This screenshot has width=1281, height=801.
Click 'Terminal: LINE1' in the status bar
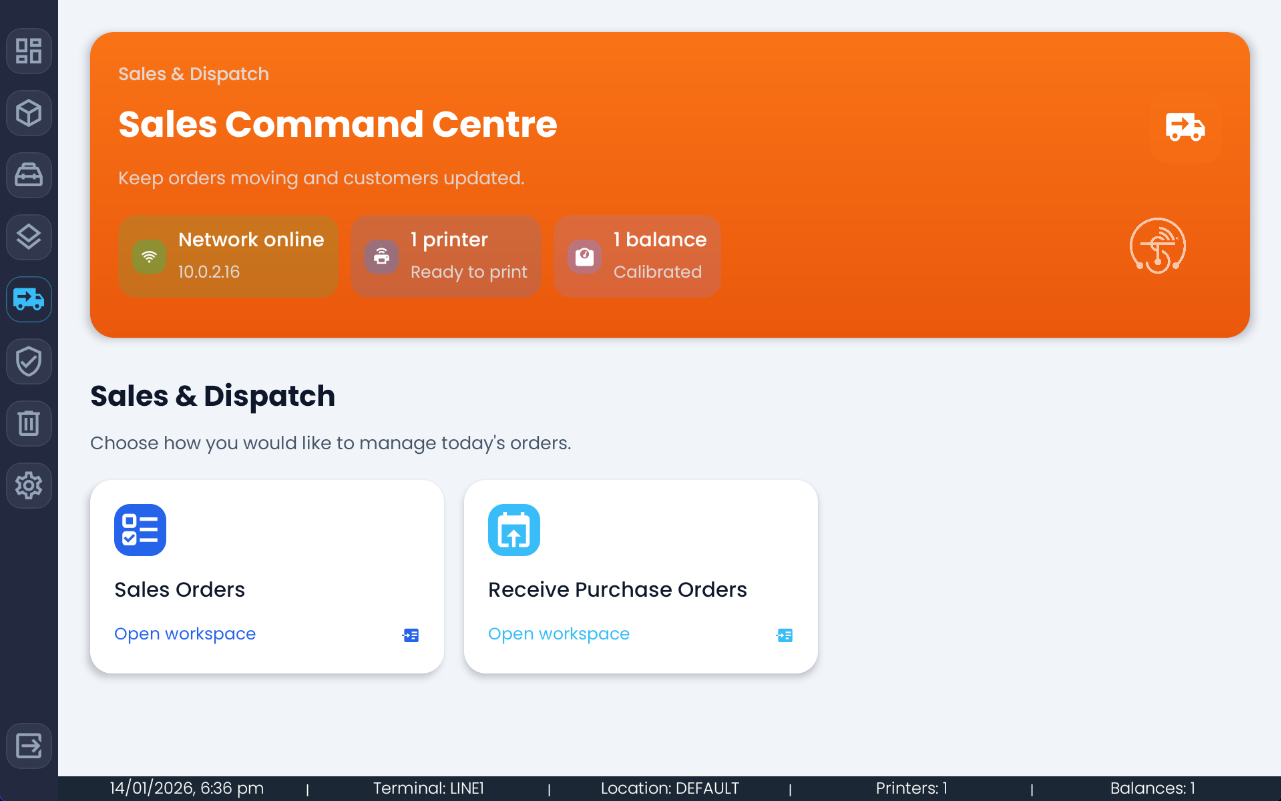click(x=428, y=788)
